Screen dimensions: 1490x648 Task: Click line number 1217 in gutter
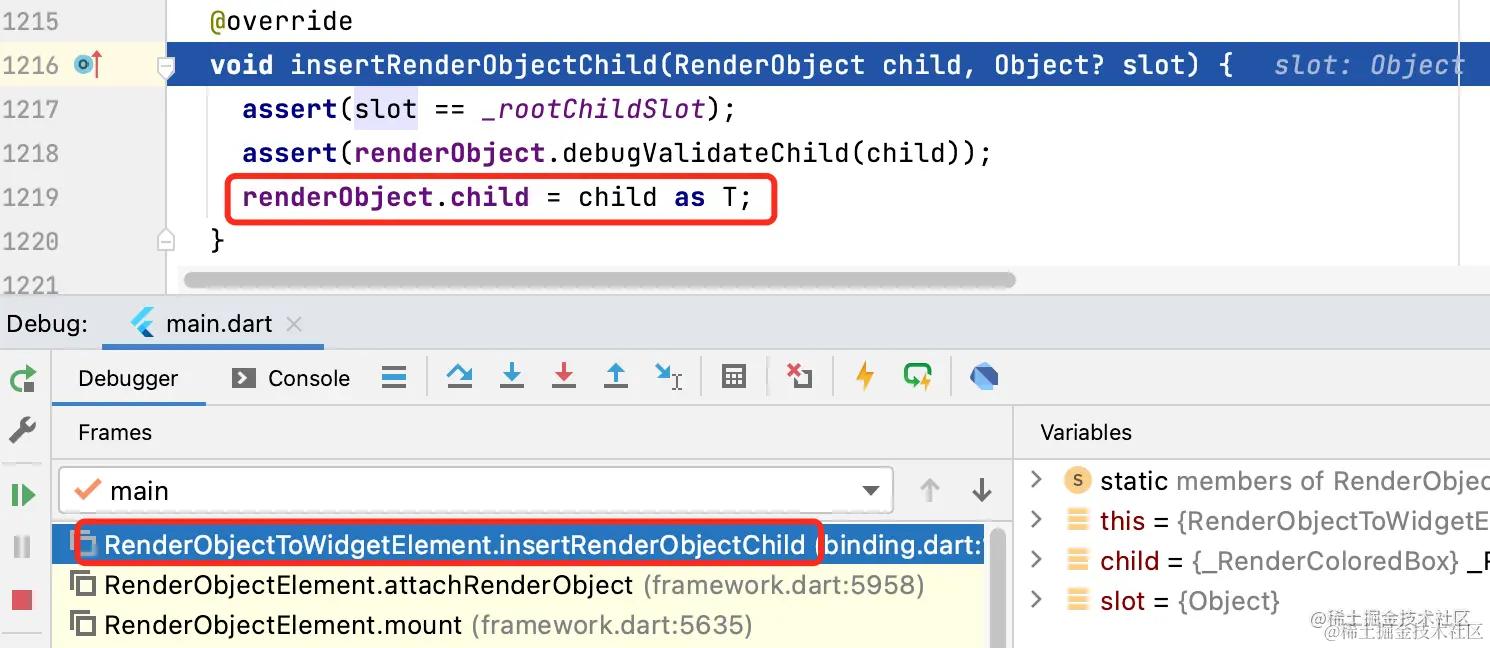coord(31,109)
